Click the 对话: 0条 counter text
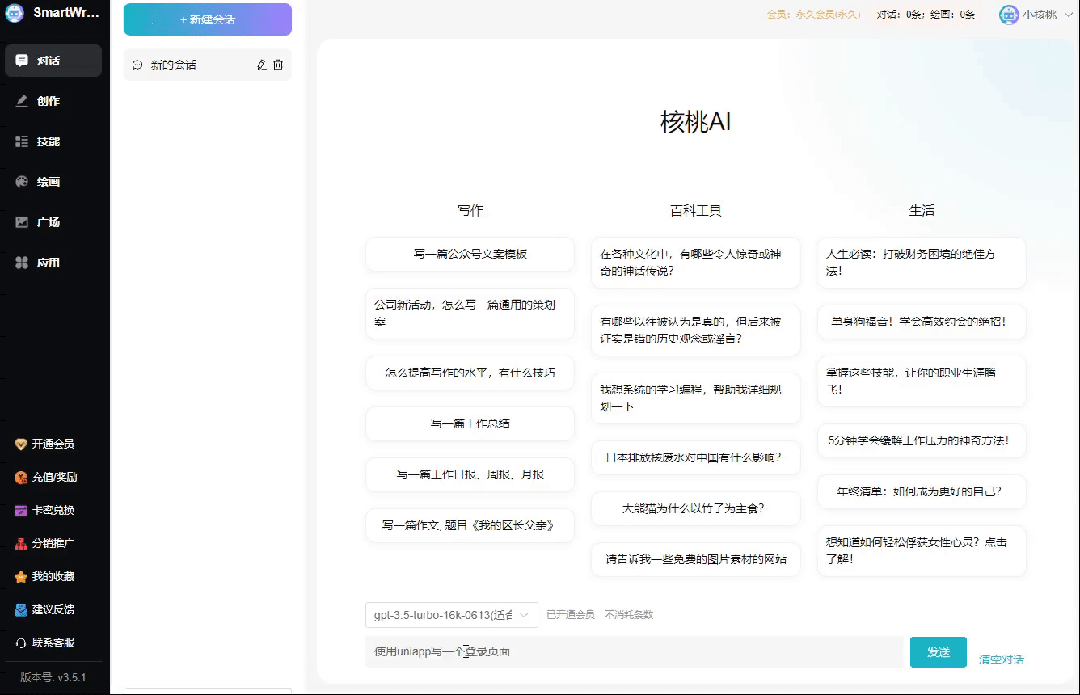 [x=900, y=14]
